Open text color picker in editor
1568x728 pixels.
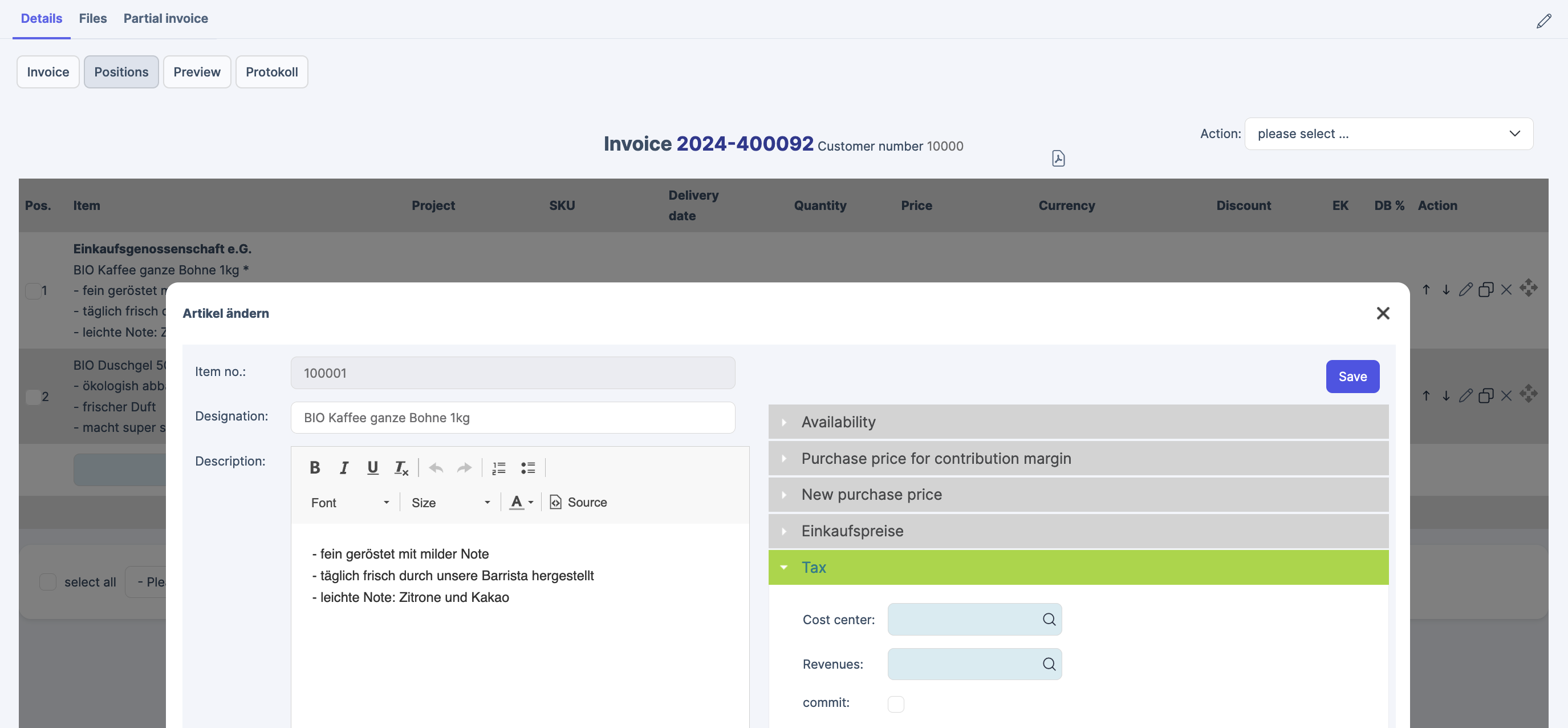pos(521,503)
